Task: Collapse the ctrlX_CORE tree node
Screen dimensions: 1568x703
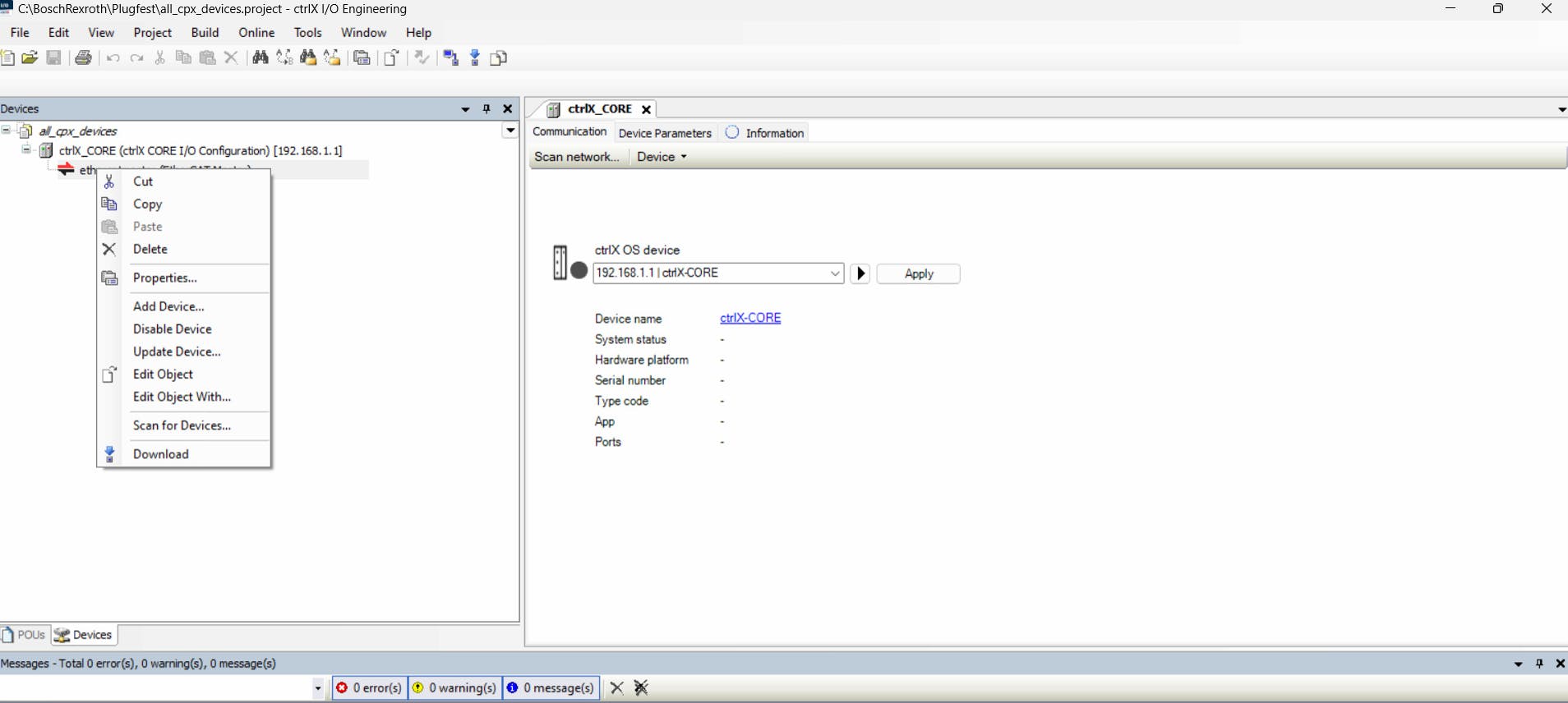Action: point(26,150)
